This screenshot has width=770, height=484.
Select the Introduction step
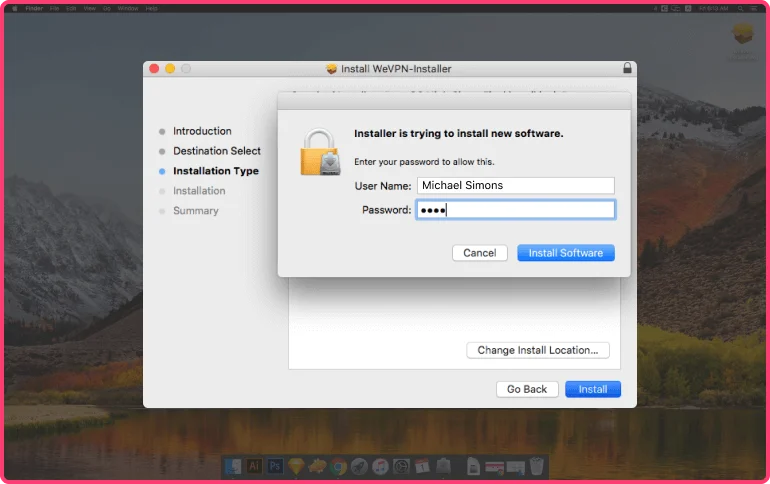(x=202, y=131)
